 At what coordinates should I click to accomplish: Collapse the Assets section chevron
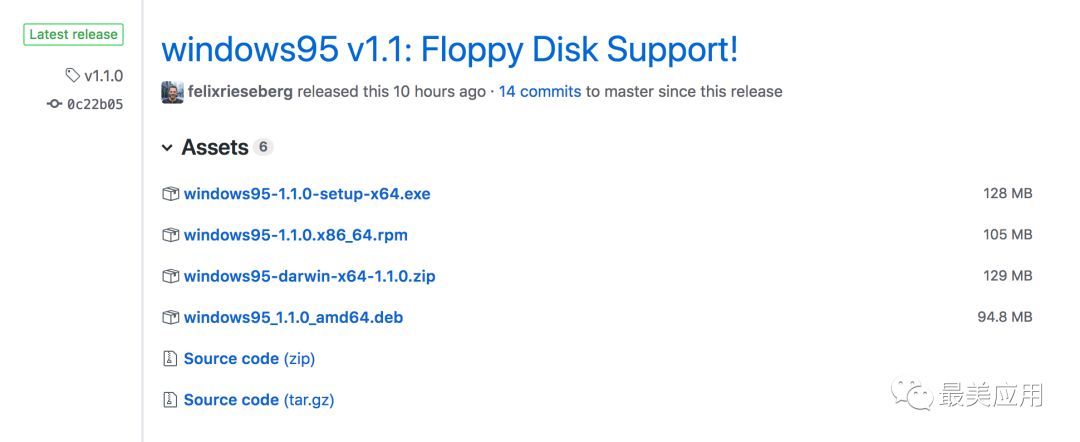[x=167, y=148]
